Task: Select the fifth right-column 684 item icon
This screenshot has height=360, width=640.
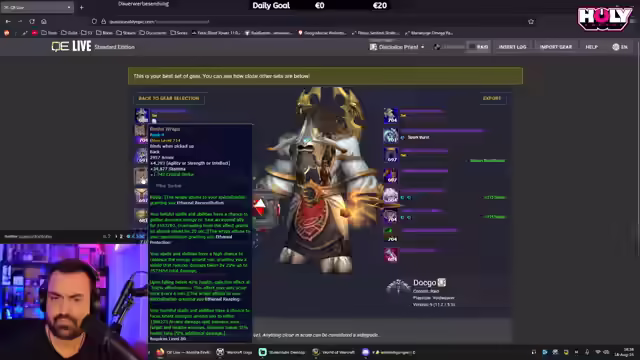Action: (x=391, y=195)
